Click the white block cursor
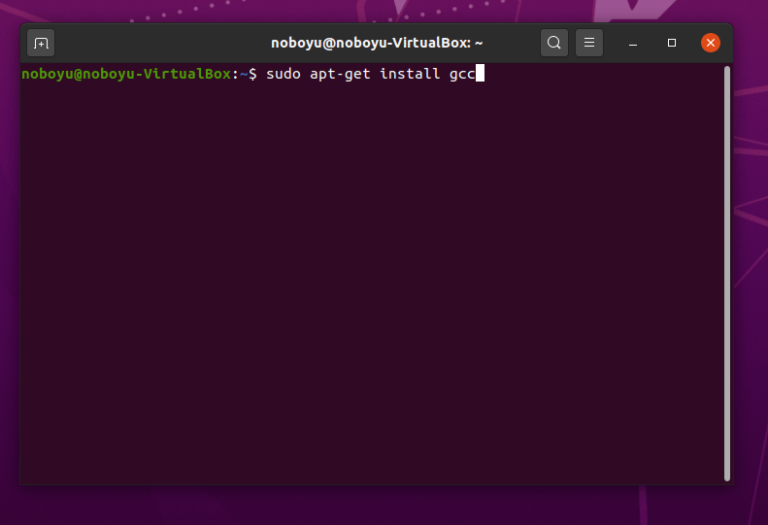Screen dimensions: 768x525 click(x=480, y=74)
